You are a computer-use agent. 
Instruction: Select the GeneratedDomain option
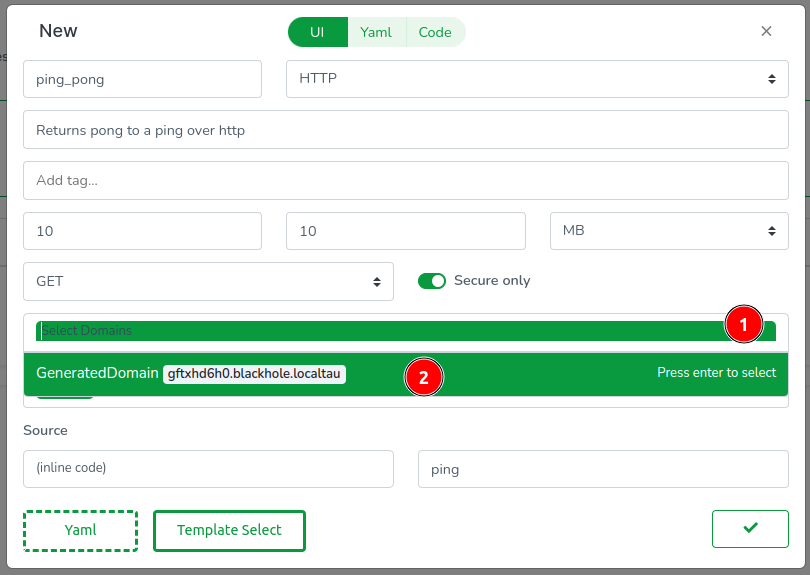(x=97, y=373)
